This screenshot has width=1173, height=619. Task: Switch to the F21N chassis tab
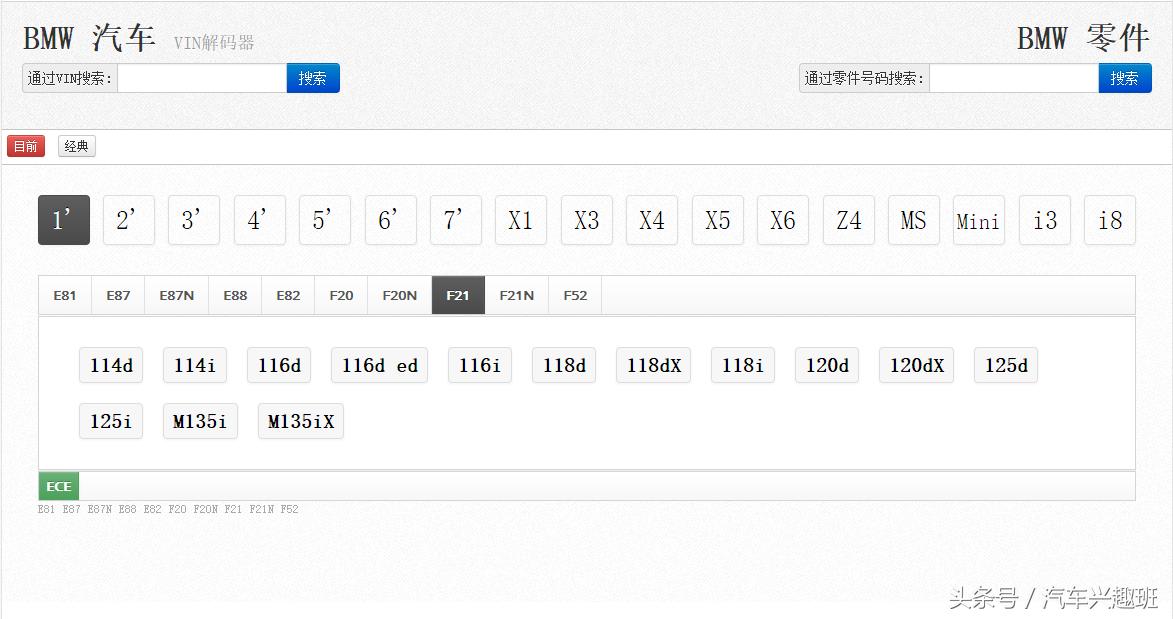coord(517,295)
